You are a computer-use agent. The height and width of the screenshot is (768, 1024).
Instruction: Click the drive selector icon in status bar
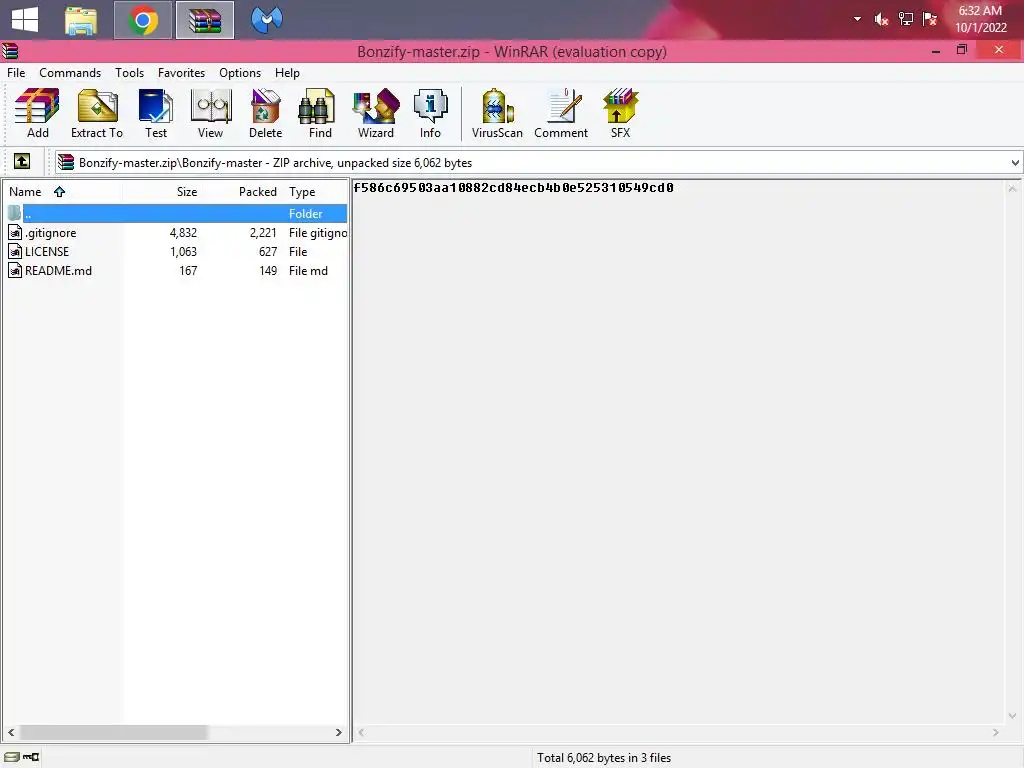coord(12,757)
